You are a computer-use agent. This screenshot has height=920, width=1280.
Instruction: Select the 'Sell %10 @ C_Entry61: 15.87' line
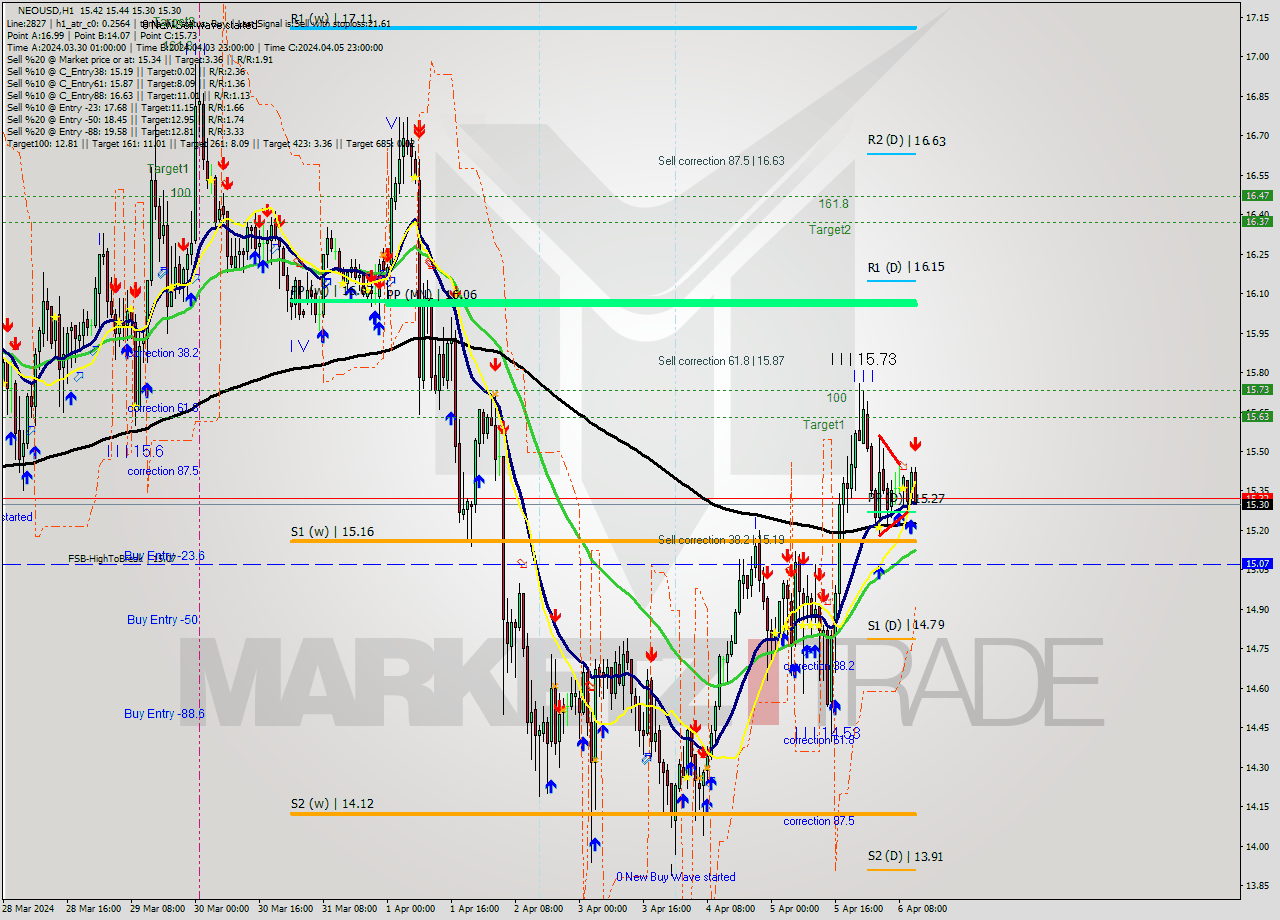126,84
